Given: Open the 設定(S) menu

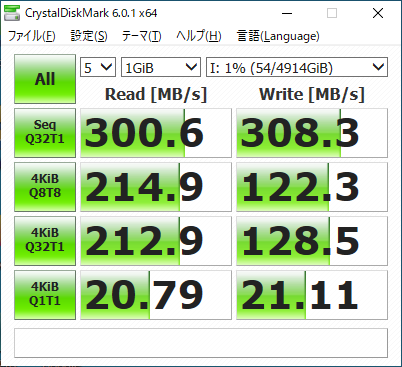Looking at the screenshot, I should [89, 36].
